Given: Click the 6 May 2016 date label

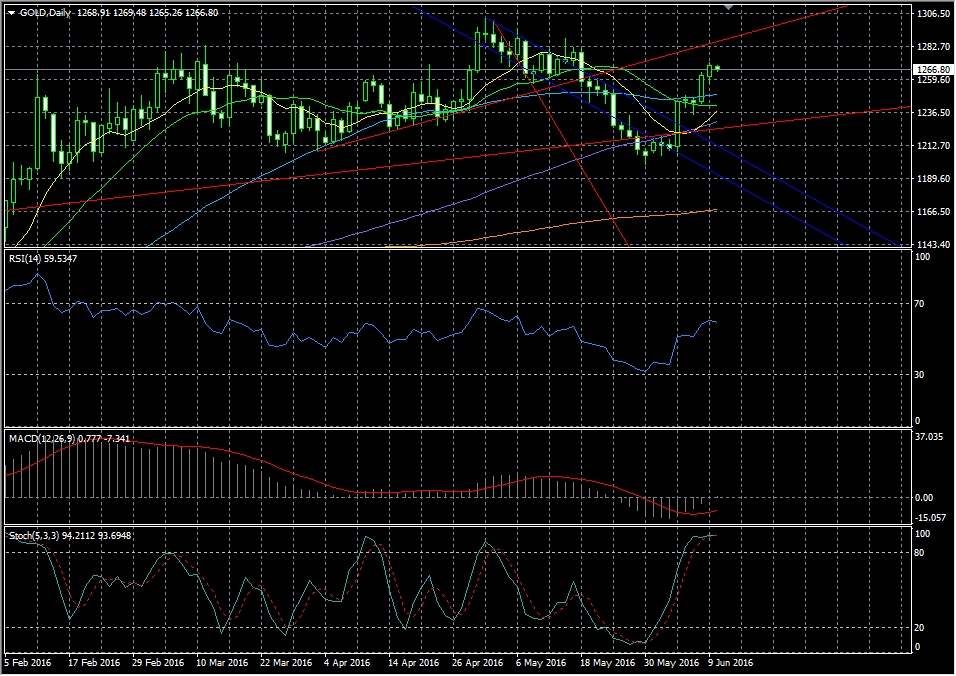Looking at the screenshot, I should pyautogui.click(x=541, y=663).
